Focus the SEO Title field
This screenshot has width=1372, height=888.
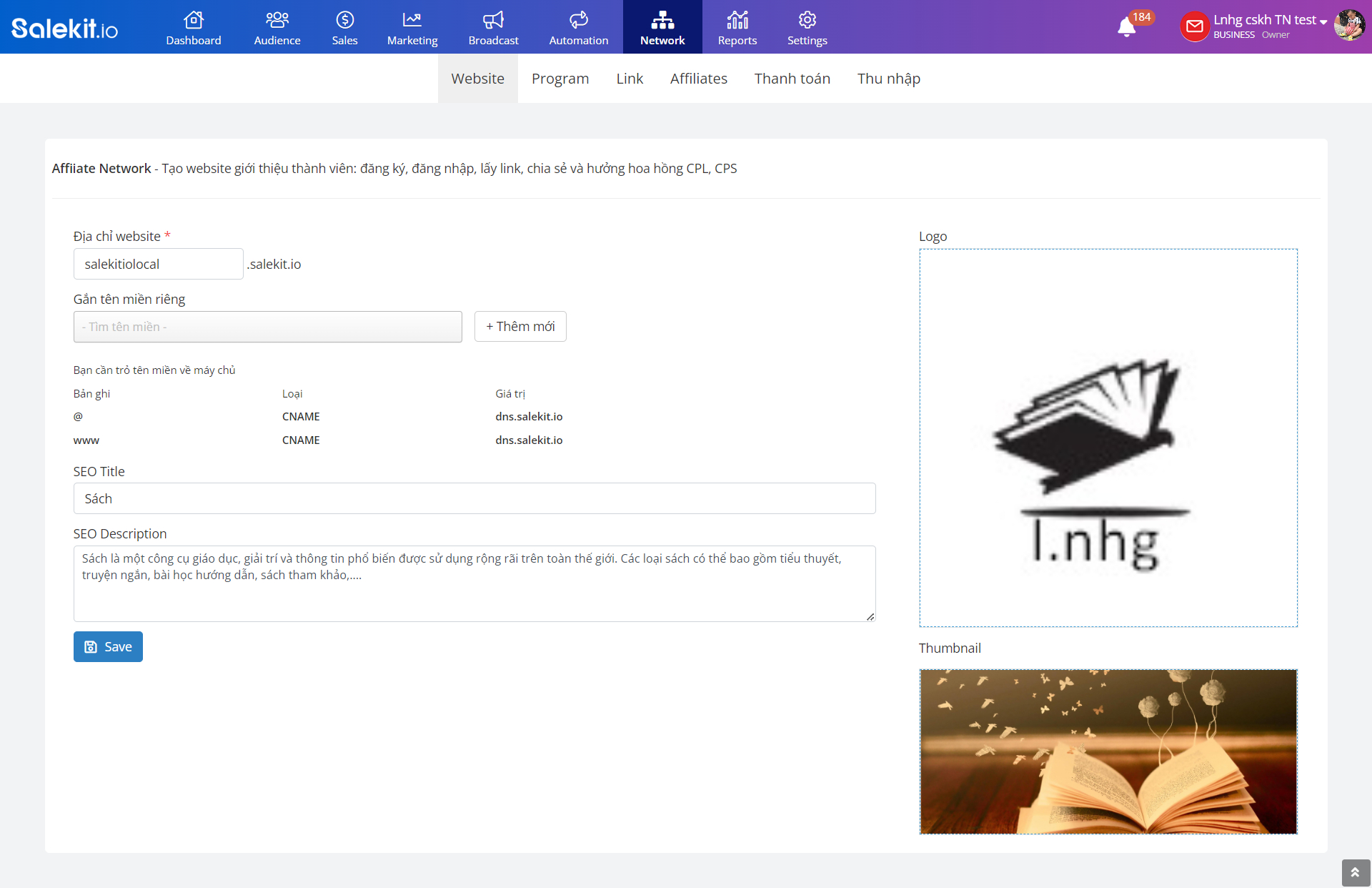pos(474,498)
